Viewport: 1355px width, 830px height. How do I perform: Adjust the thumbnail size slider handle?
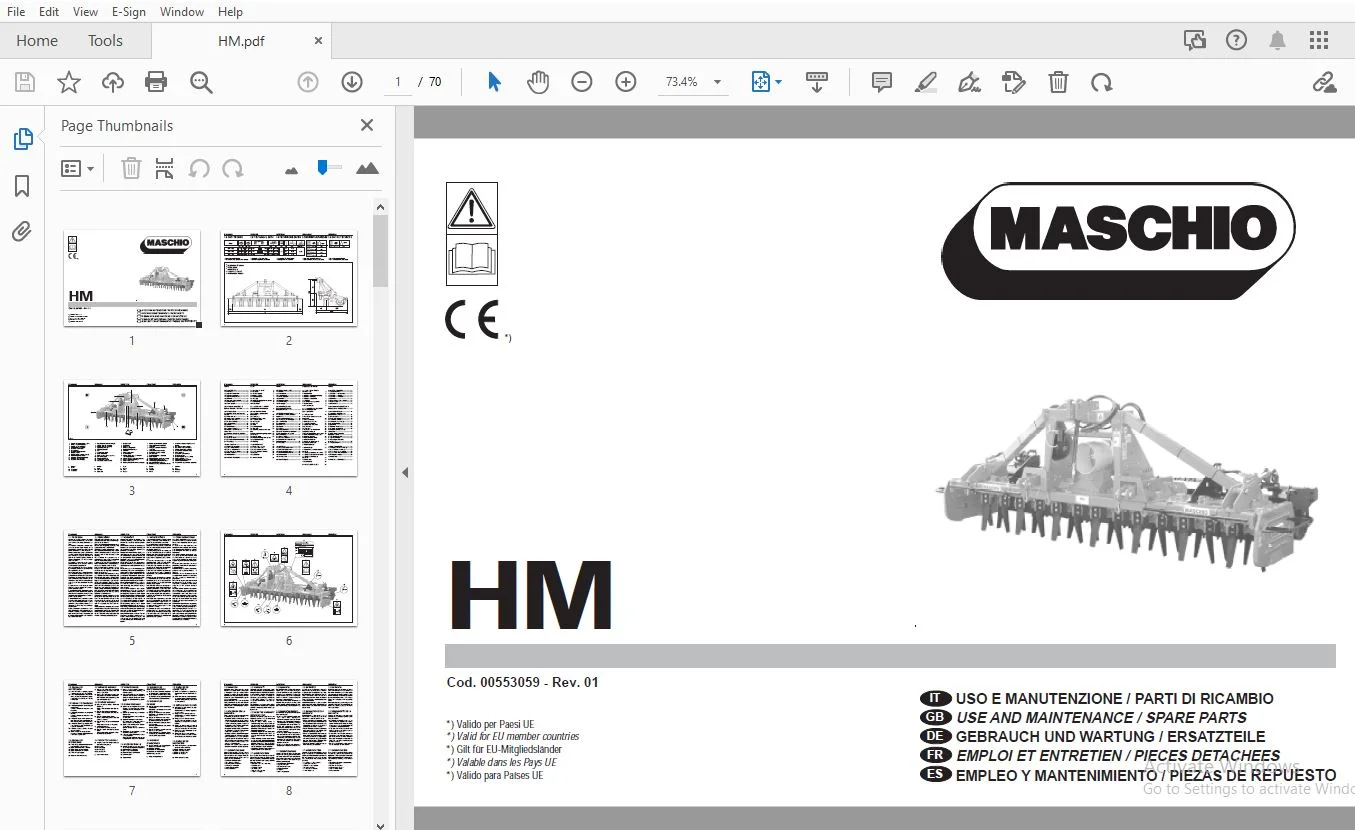click(322, 167)
